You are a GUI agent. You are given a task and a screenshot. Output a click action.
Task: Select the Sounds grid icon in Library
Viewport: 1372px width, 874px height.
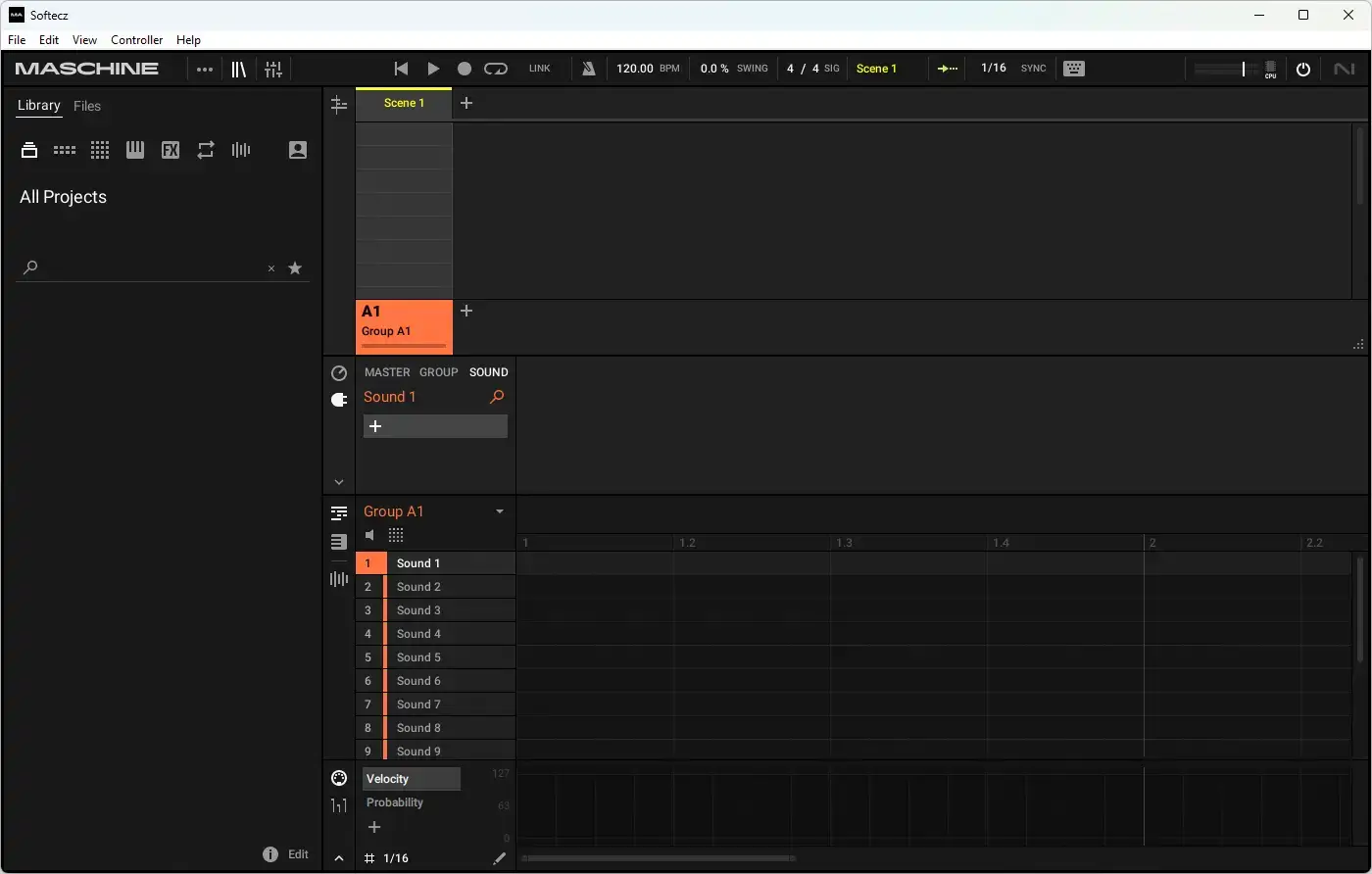pyautogui.click(x=100, y=150)
